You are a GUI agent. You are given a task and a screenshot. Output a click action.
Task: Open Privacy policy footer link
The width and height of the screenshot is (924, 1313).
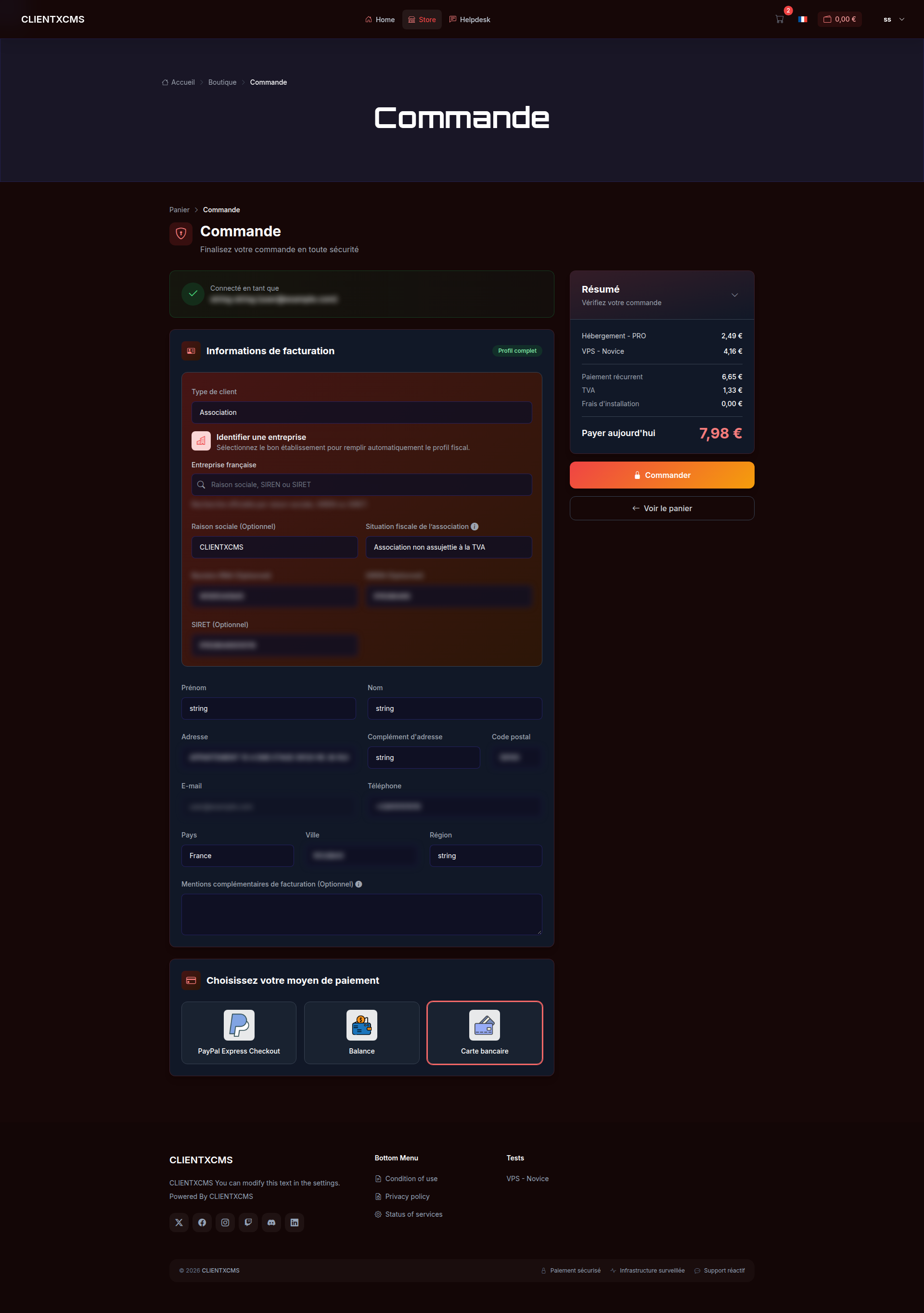point(402,1197)
